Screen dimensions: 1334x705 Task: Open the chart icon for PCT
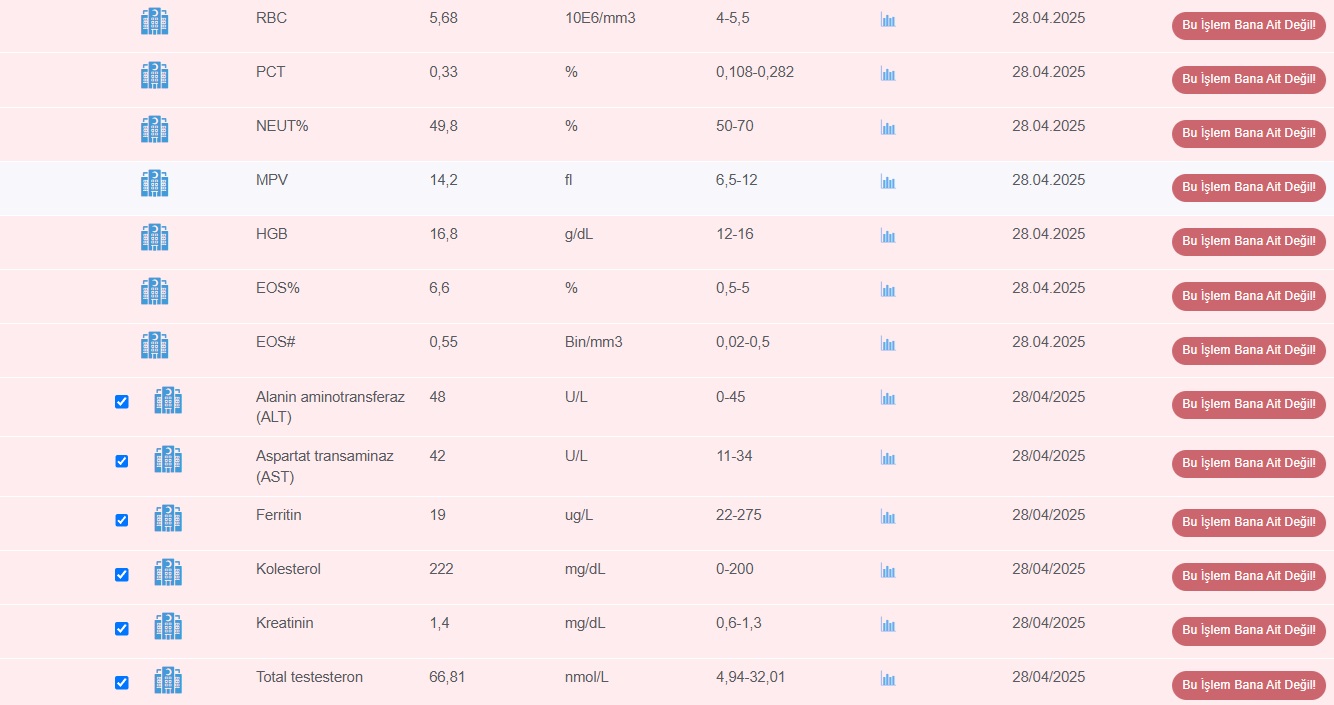click(888, 74)
